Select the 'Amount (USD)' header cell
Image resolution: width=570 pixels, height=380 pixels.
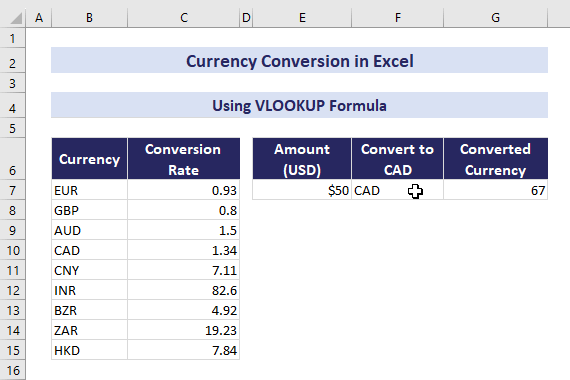(302, 159)
